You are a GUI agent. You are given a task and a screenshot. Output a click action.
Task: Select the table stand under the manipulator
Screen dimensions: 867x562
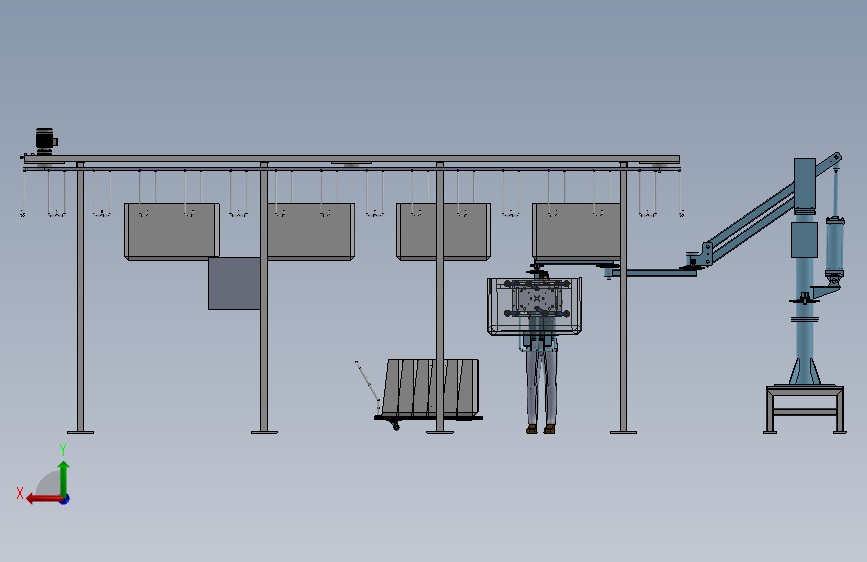pyautogui.click(x=805, y=409)
